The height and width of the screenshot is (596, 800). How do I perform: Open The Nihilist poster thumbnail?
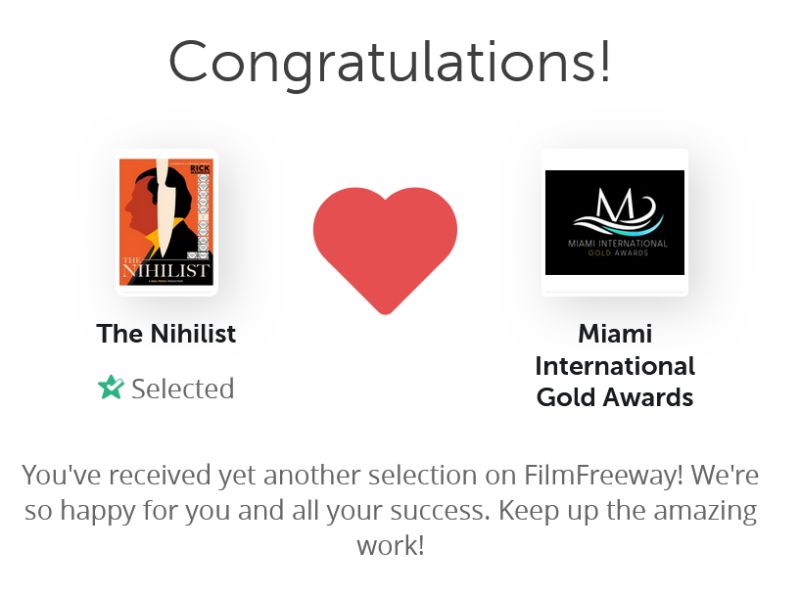[166, 222]
